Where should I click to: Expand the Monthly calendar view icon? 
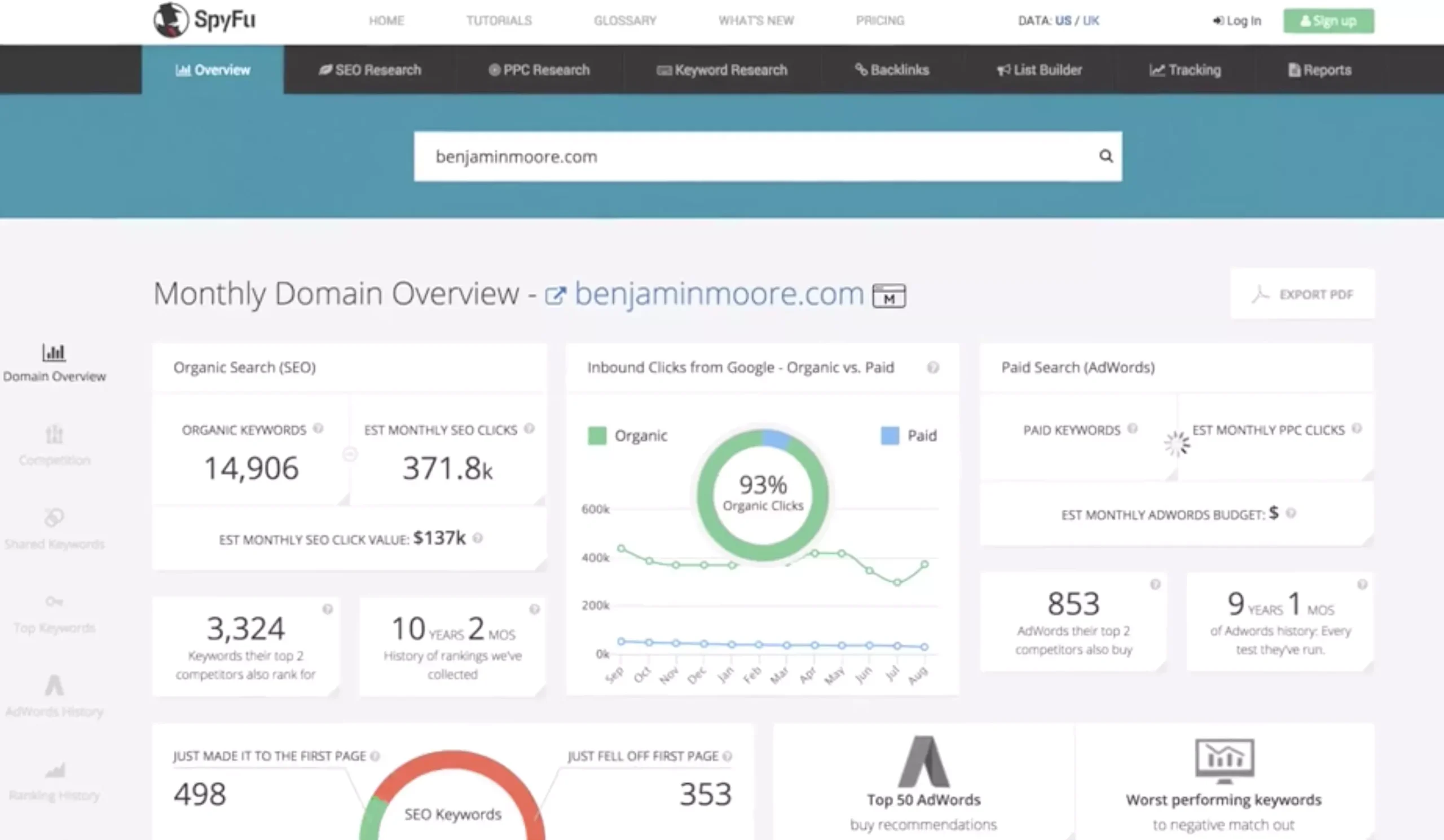(888, 294)
